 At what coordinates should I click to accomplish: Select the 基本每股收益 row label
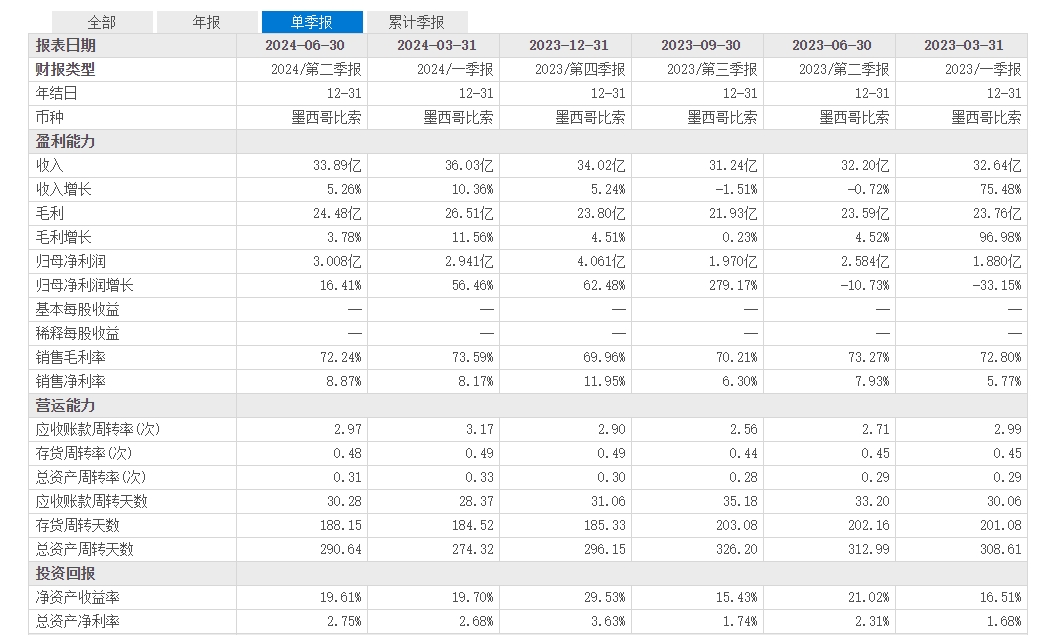pyautogui.click(x=77, y=309)
